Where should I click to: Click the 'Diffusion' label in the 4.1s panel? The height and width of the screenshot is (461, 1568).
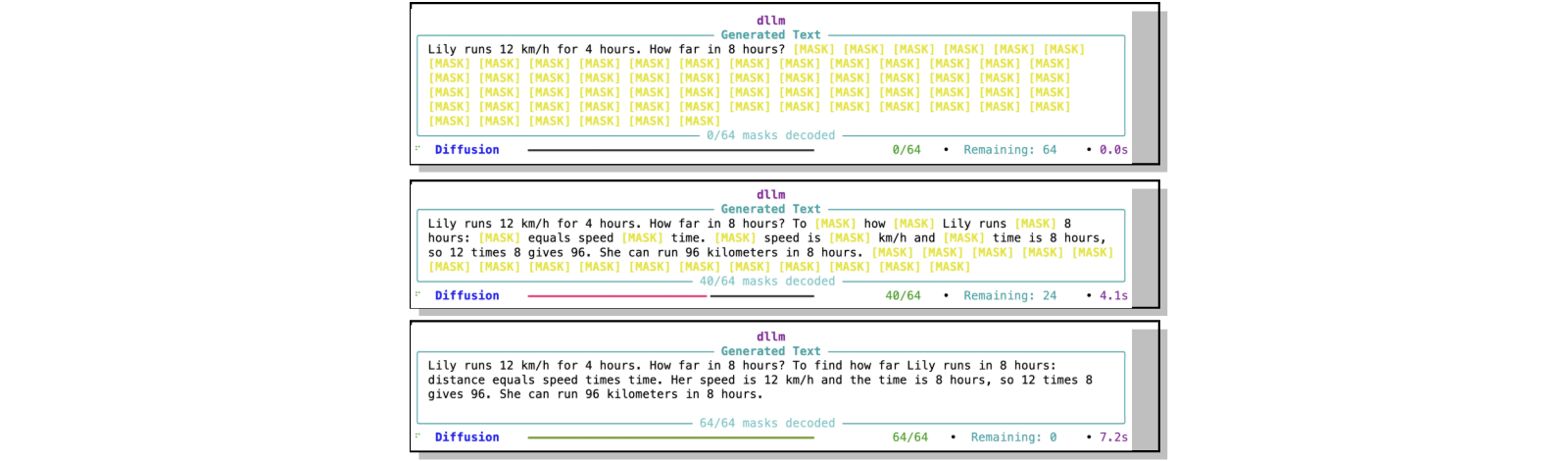click(x=466, y=295)
